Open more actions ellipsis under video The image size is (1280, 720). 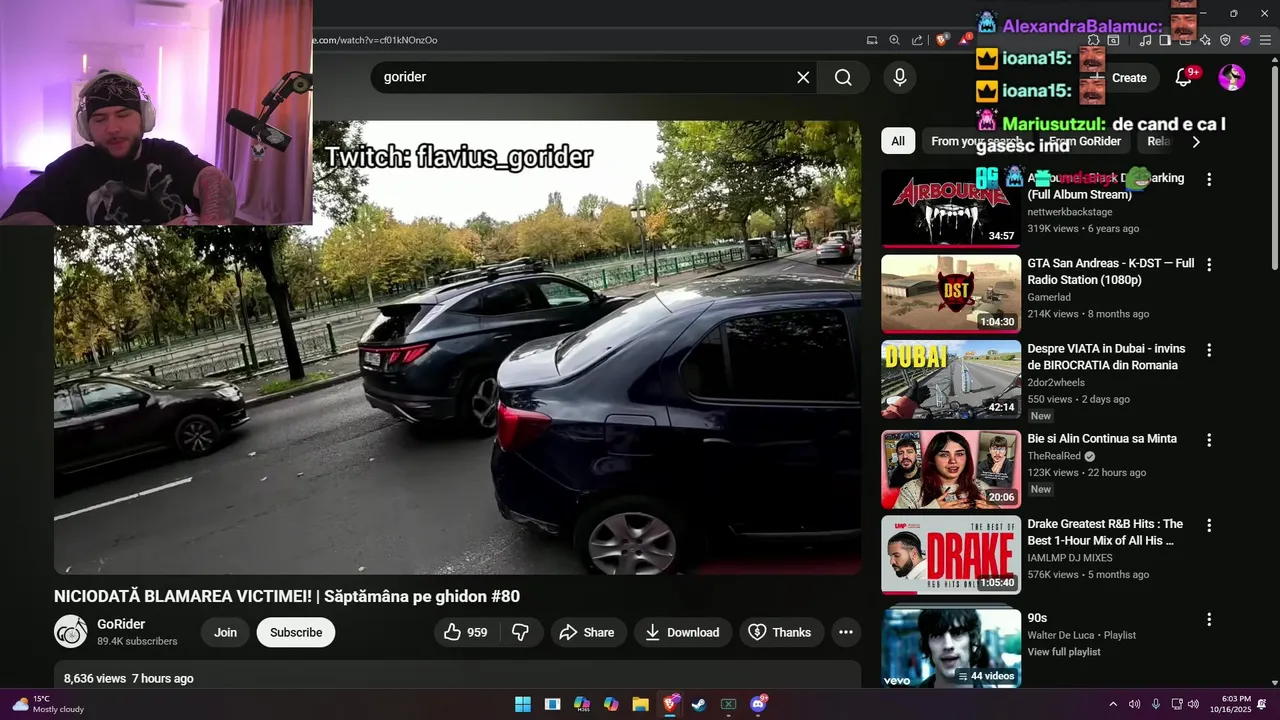[x=846, y=632]
